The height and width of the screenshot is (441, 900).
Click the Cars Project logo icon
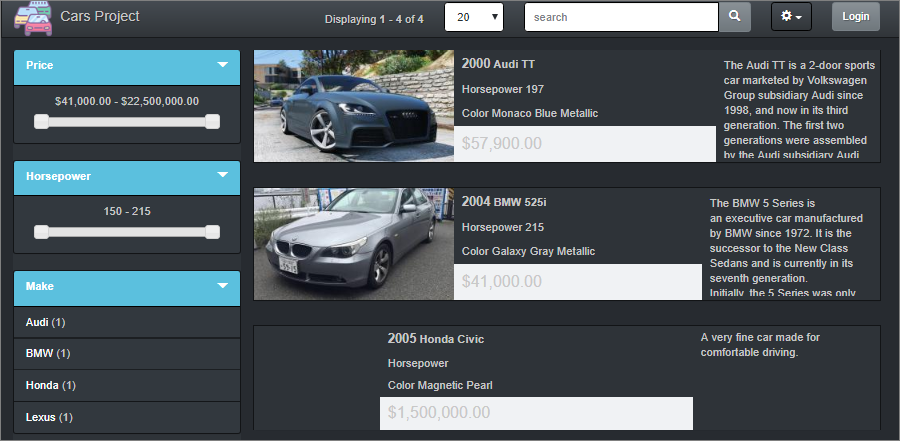(x=30, y=18)
